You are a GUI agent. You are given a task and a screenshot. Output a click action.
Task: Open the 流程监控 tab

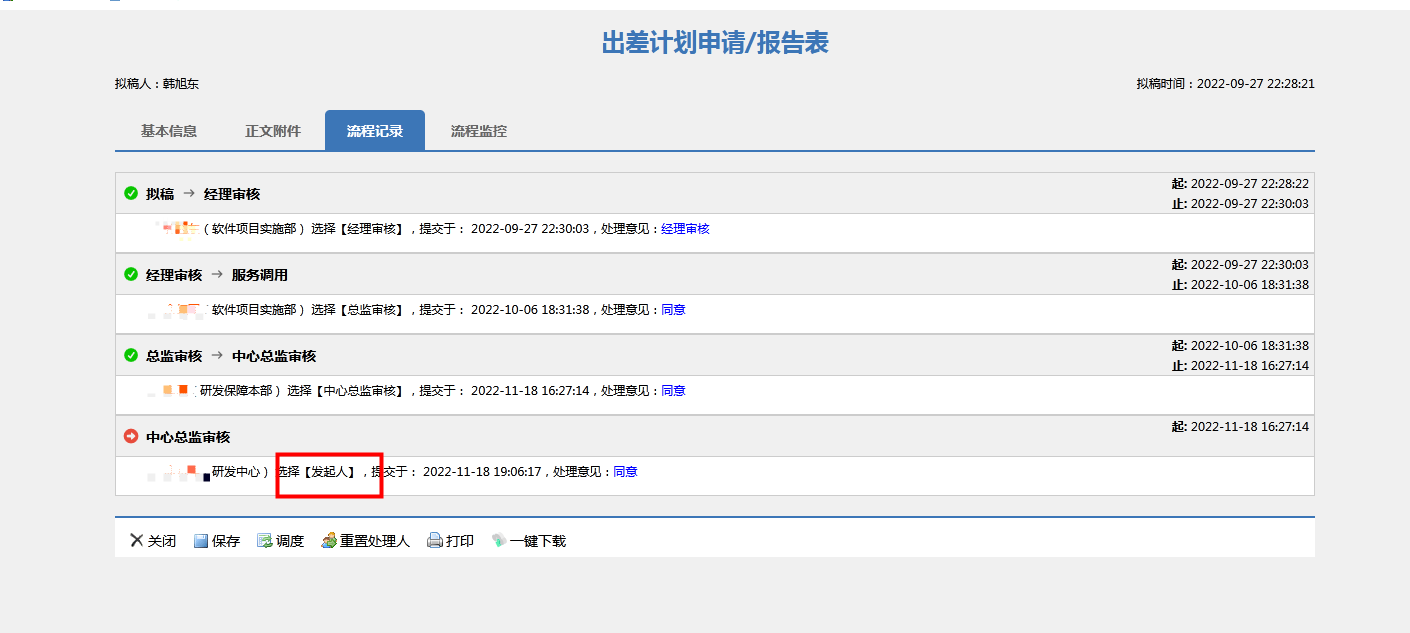479,131
